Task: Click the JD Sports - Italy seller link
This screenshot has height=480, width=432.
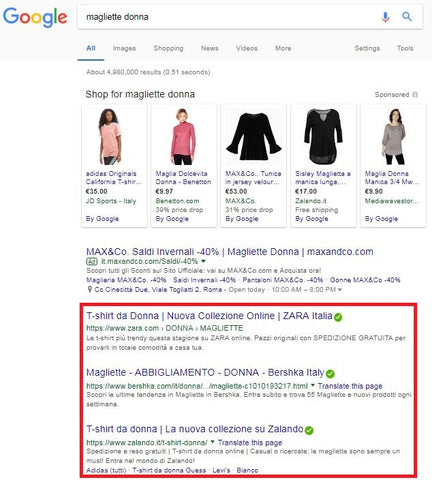Action: click(111, 201)
